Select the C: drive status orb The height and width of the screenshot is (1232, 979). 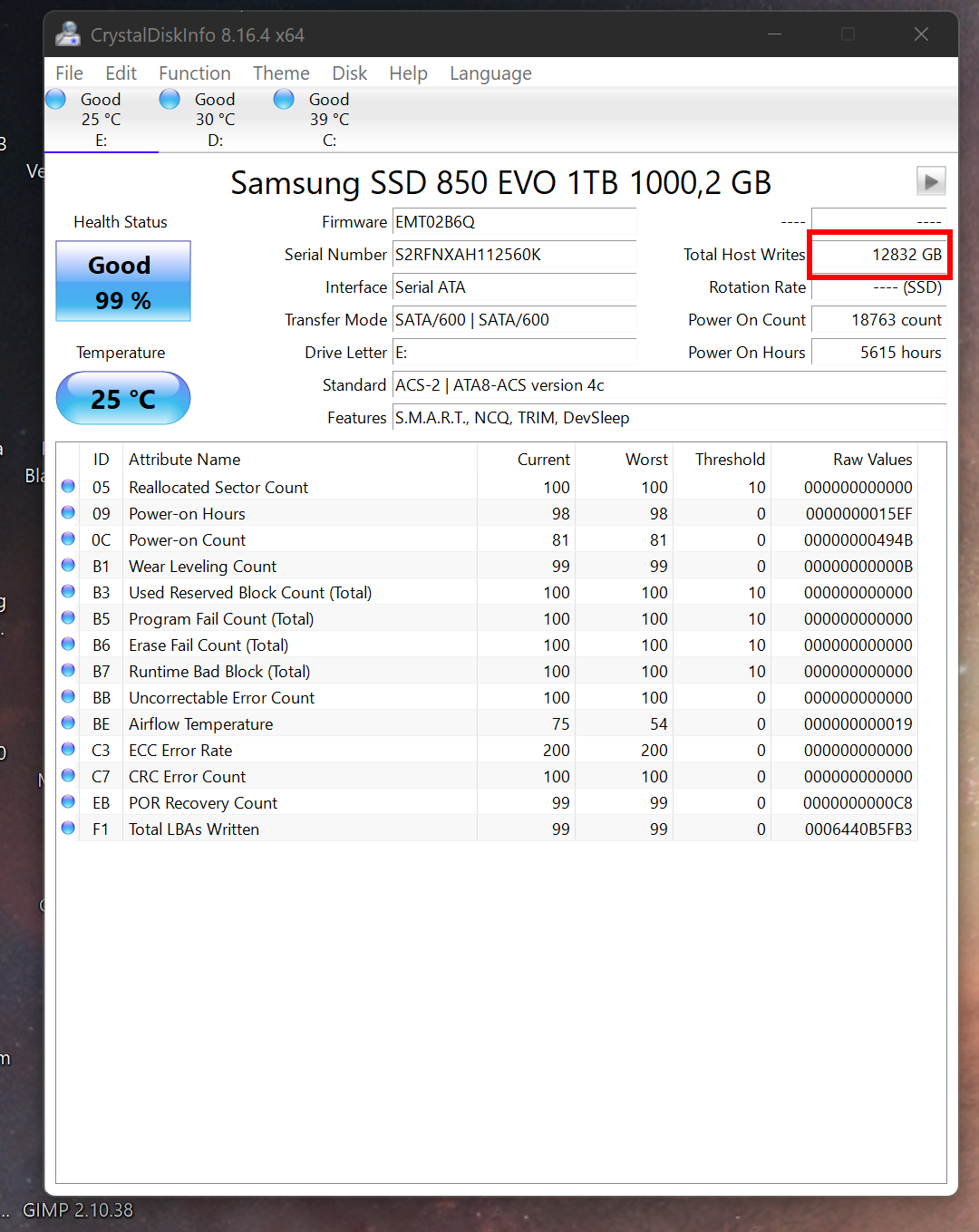point(284,99)
